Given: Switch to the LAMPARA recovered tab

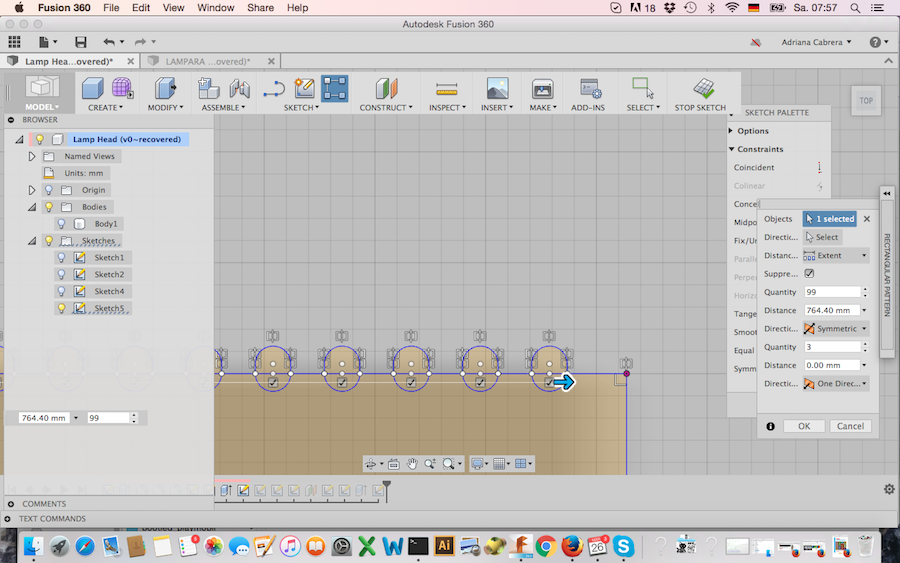Looking at the screenshot, I should pyautogui.click(x=208, y=61).
